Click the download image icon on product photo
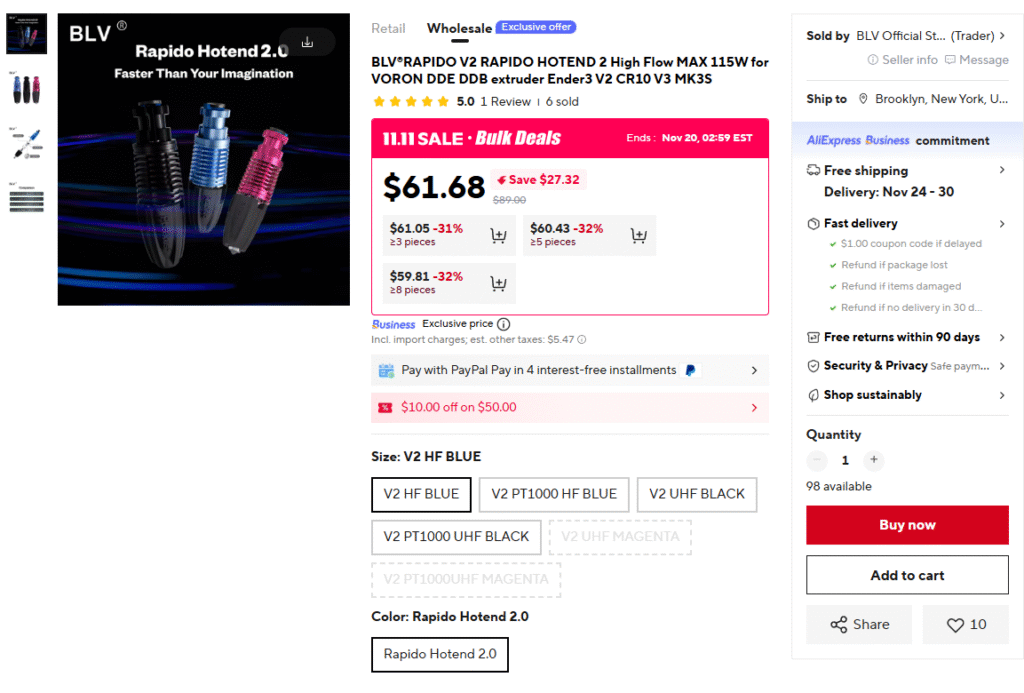1024x693 pixels. tap(307, 42)
